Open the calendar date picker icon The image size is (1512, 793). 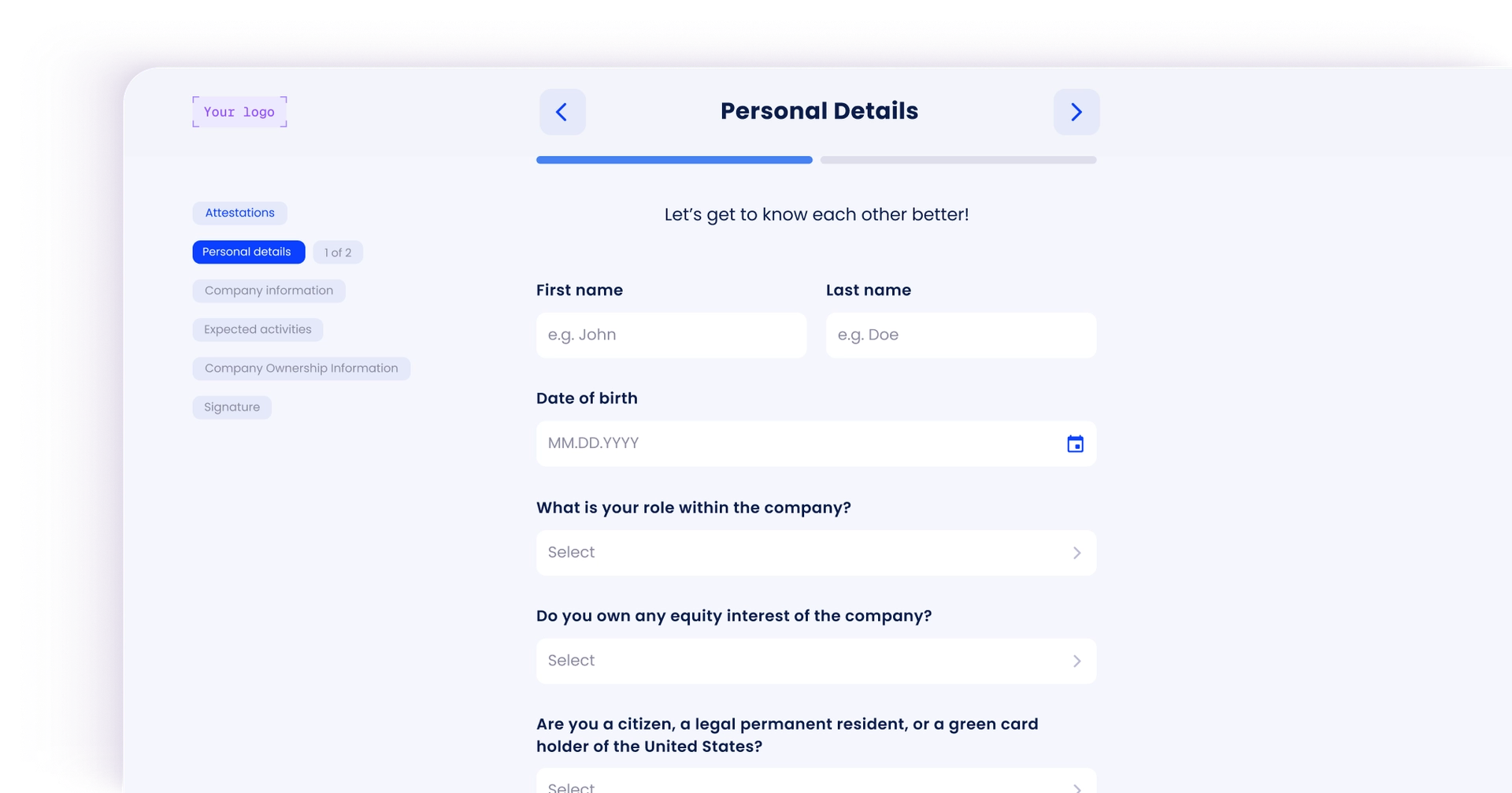tap(1075, 444)
